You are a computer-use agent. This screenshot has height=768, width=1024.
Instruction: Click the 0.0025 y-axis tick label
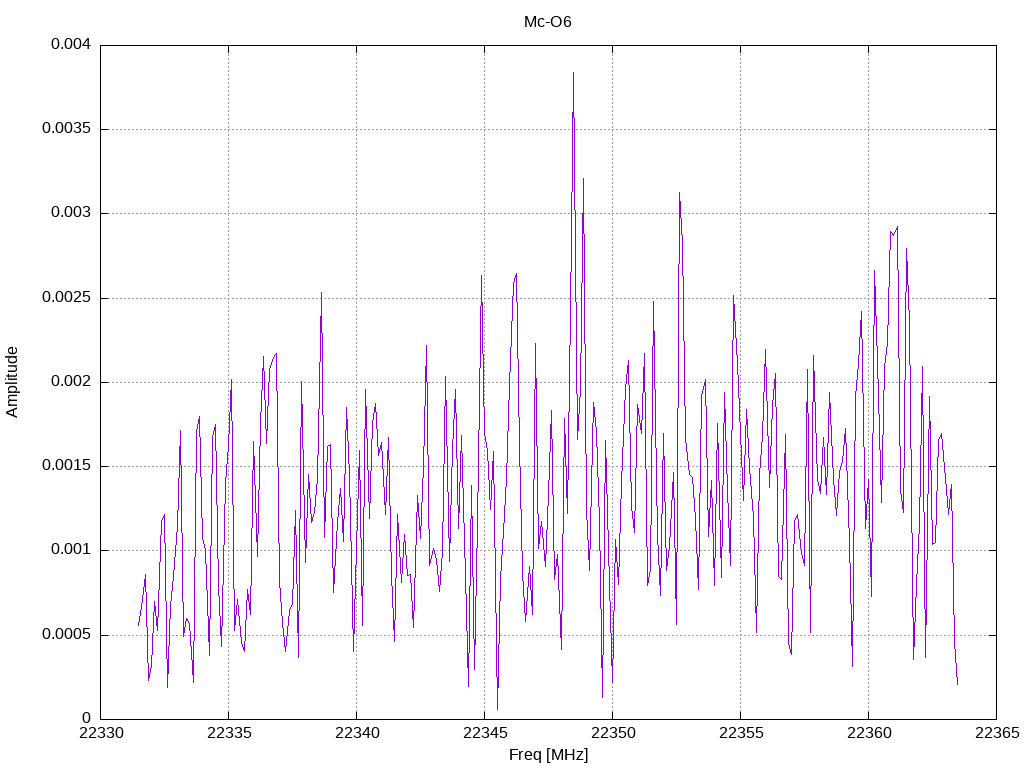(66, 298)
